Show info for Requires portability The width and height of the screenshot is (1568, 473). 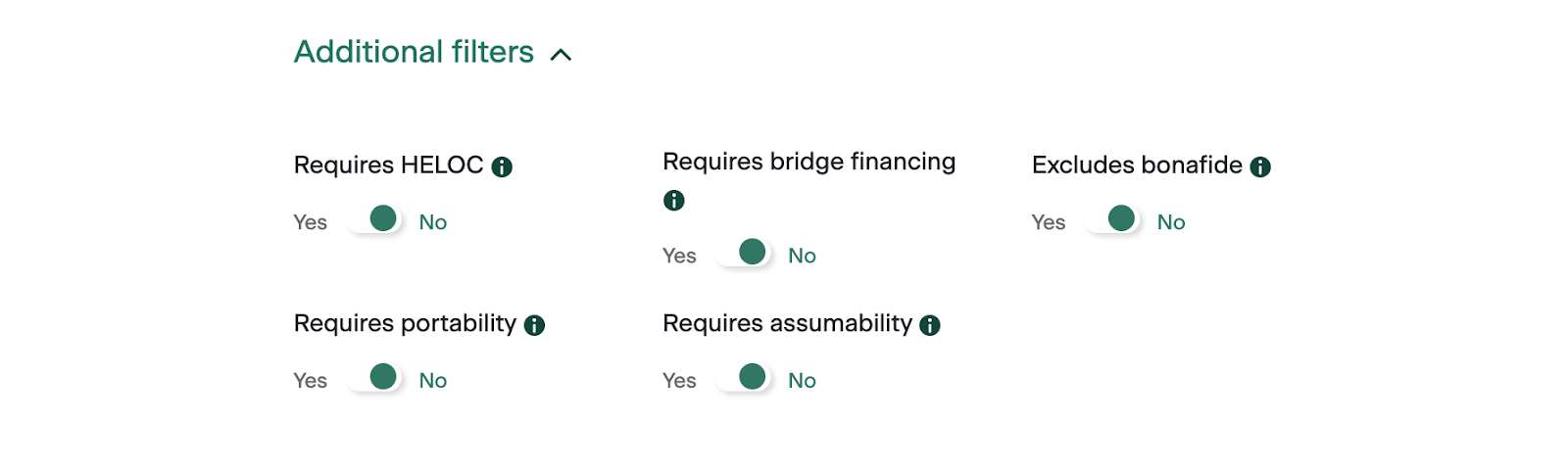pos(534,325)
